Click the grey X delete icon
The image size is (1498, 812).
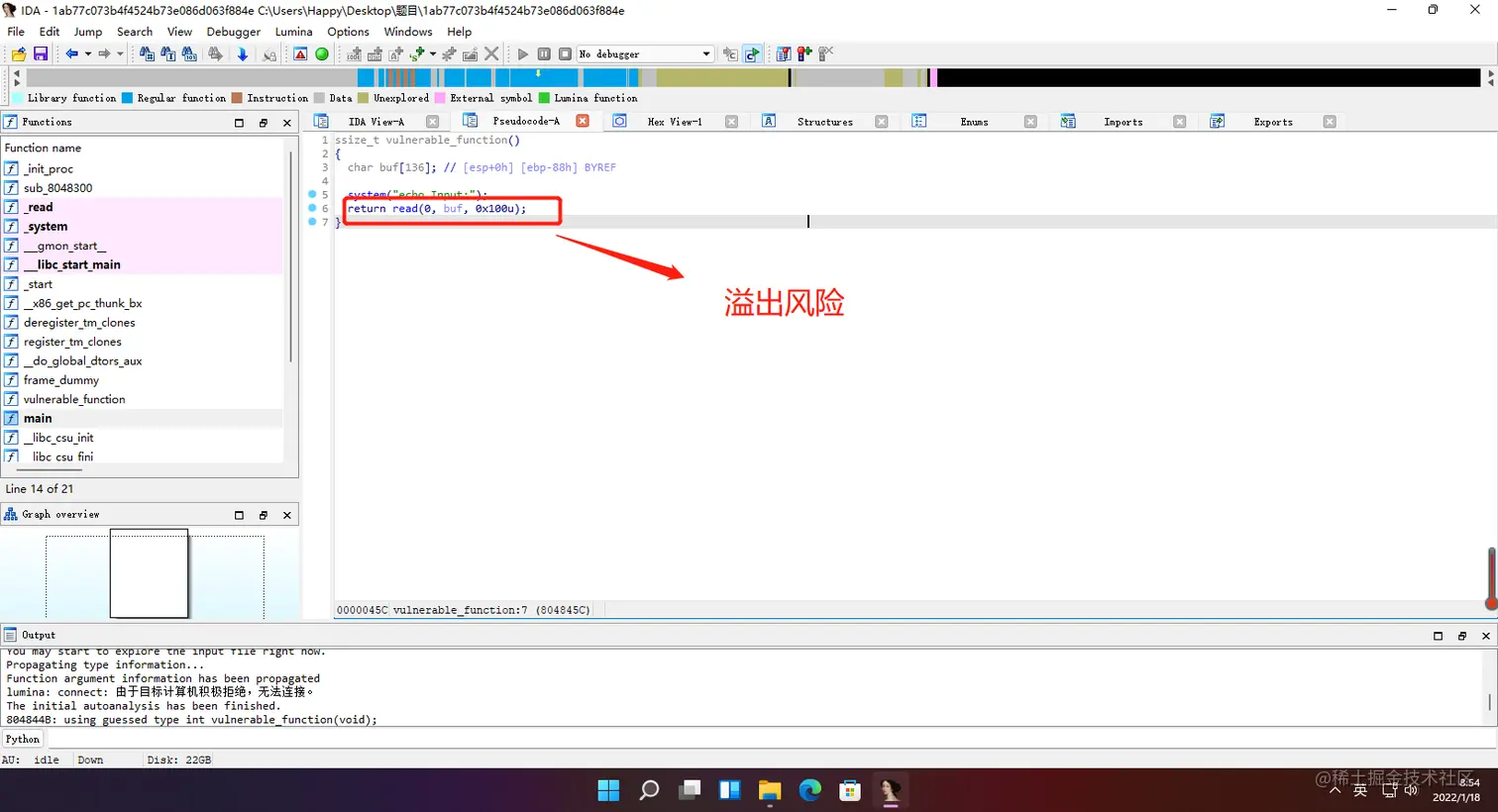[491, 53]
